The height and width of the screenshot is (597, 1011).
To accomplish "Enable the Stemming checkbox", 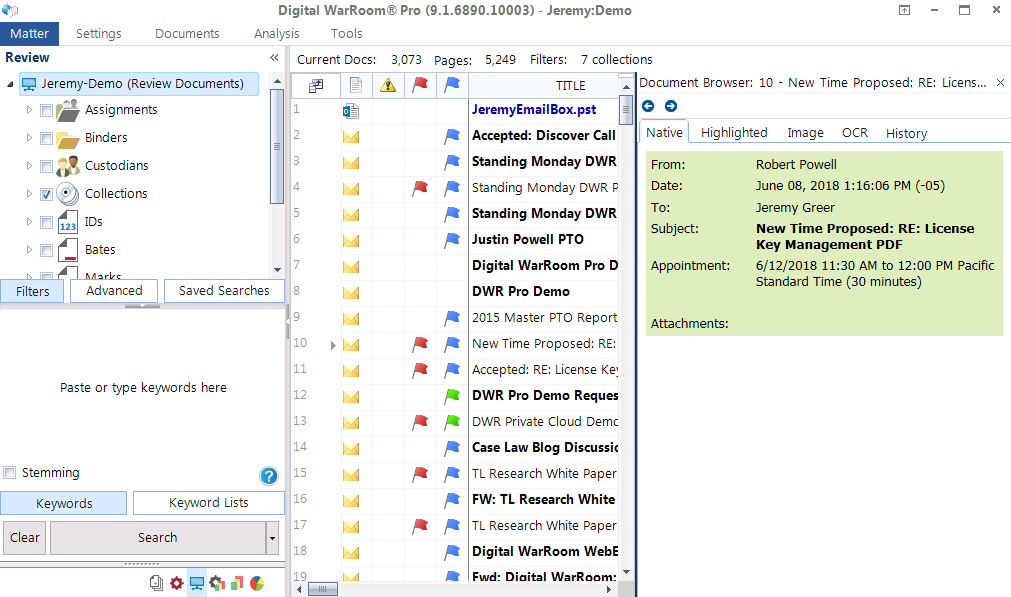I will pos(10,472).
